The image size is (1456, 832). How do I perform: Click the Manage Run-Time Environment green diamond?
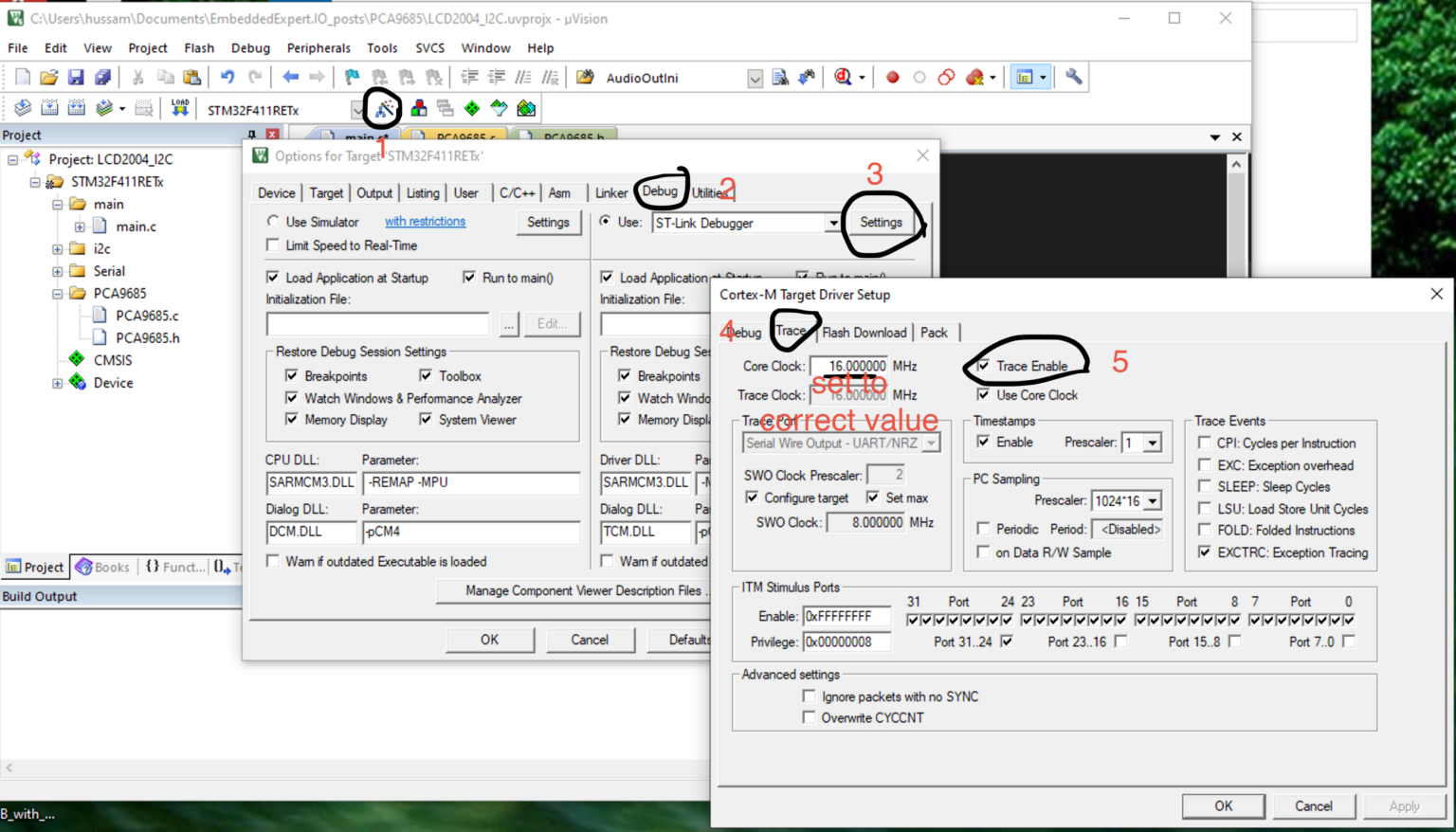click(x=472, y=109)
